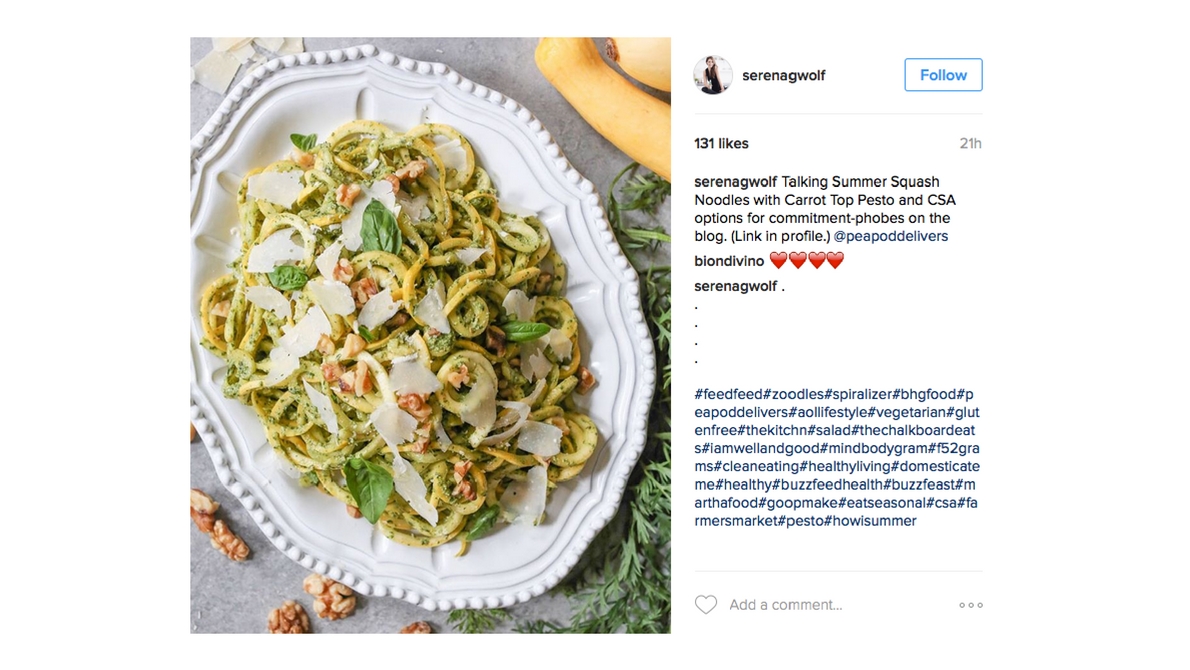1190x670 pixels.
Task: Open the #pesto hashtag
Action: click(x=800, y=521)
